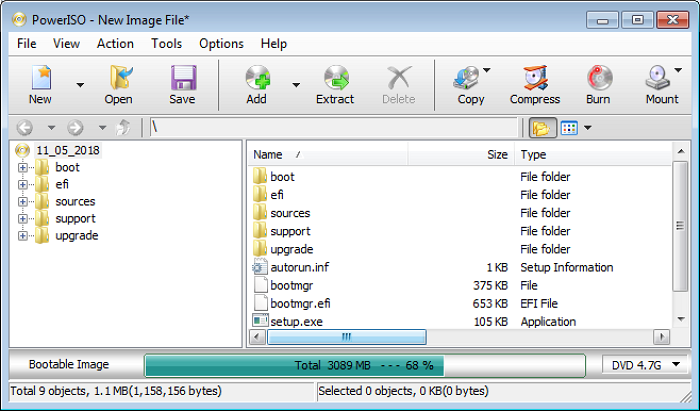Click the vertical scrollbar thumb
Image resolution: width=700 pixels, height=411 pixels.
tap(680, 226)
